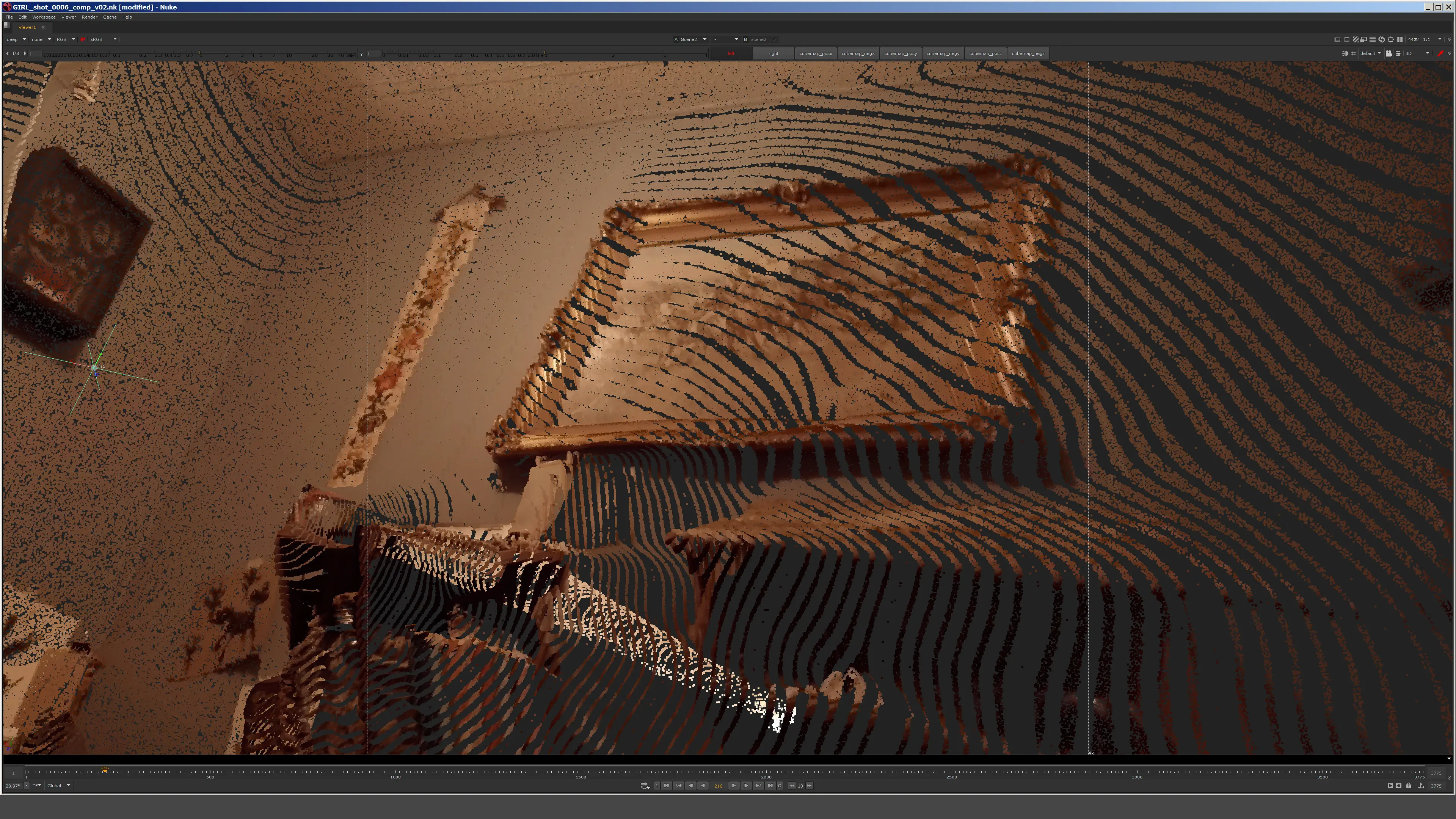1456x819 pixels.
Task: Decrease gain with the left f-stop arrow
Action: [7, 54]
